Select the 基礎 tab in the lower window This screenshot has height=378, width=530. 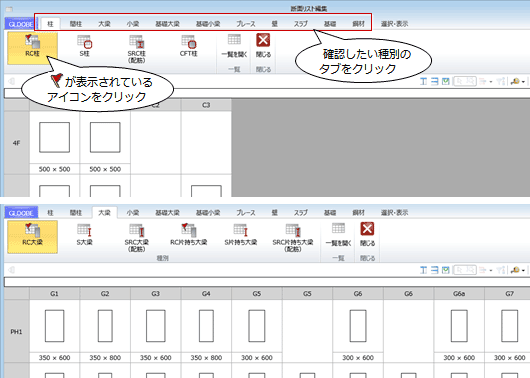coord(330,213)
